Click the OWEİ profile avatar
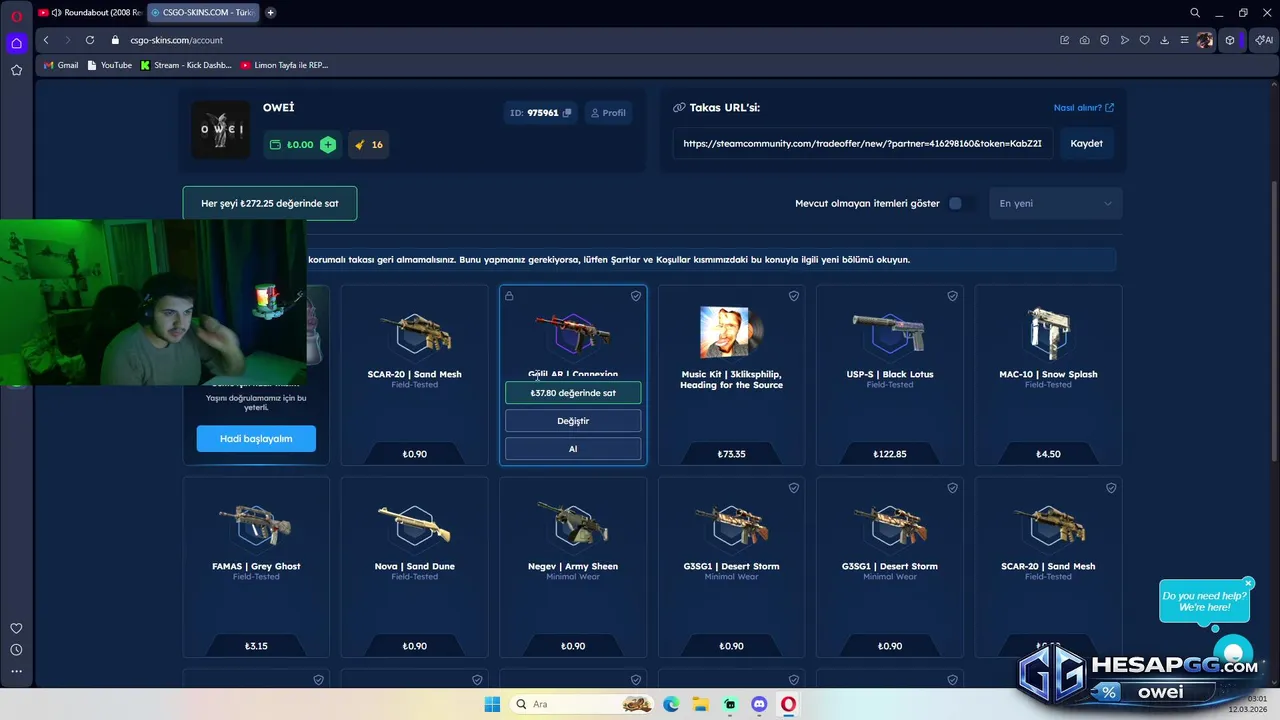Screen dimensions: 1280x720 (221, 129)
